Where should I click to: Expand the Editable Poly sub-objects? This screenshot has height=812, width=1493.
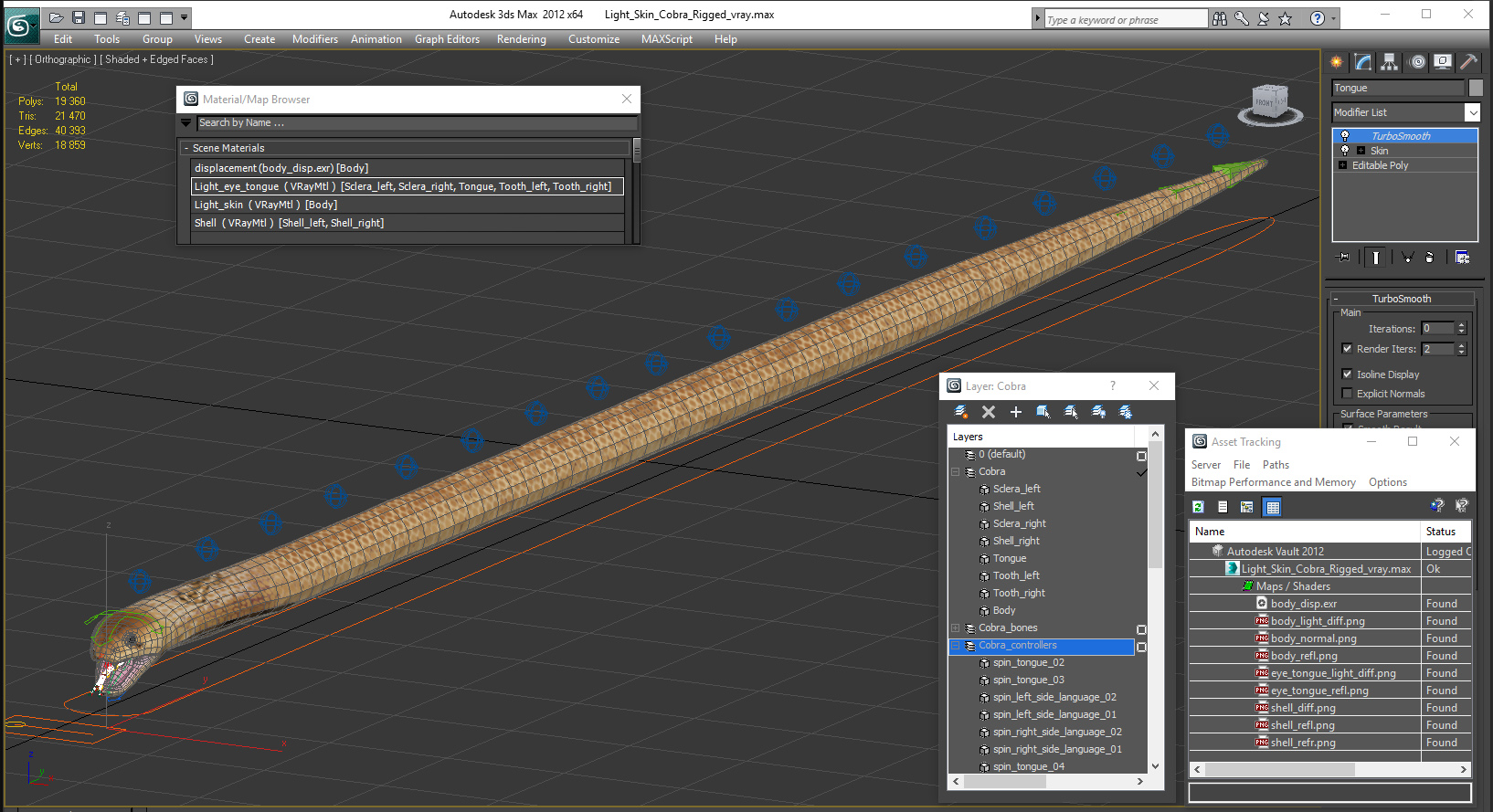1342,165
